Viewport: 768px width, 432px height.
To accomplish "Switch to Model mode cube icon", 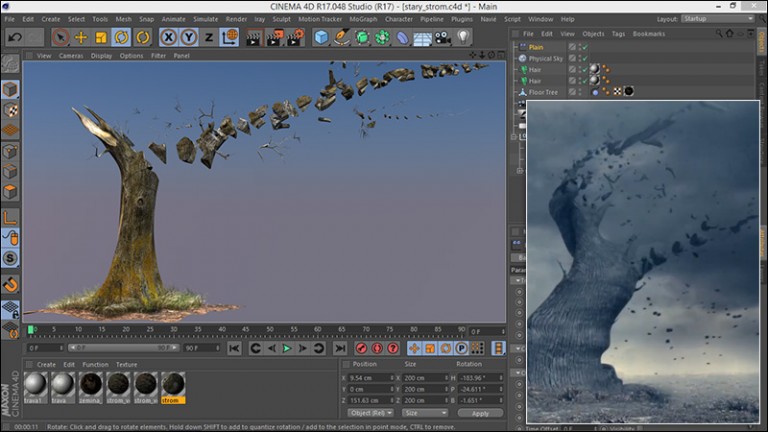I will point(10,90).
